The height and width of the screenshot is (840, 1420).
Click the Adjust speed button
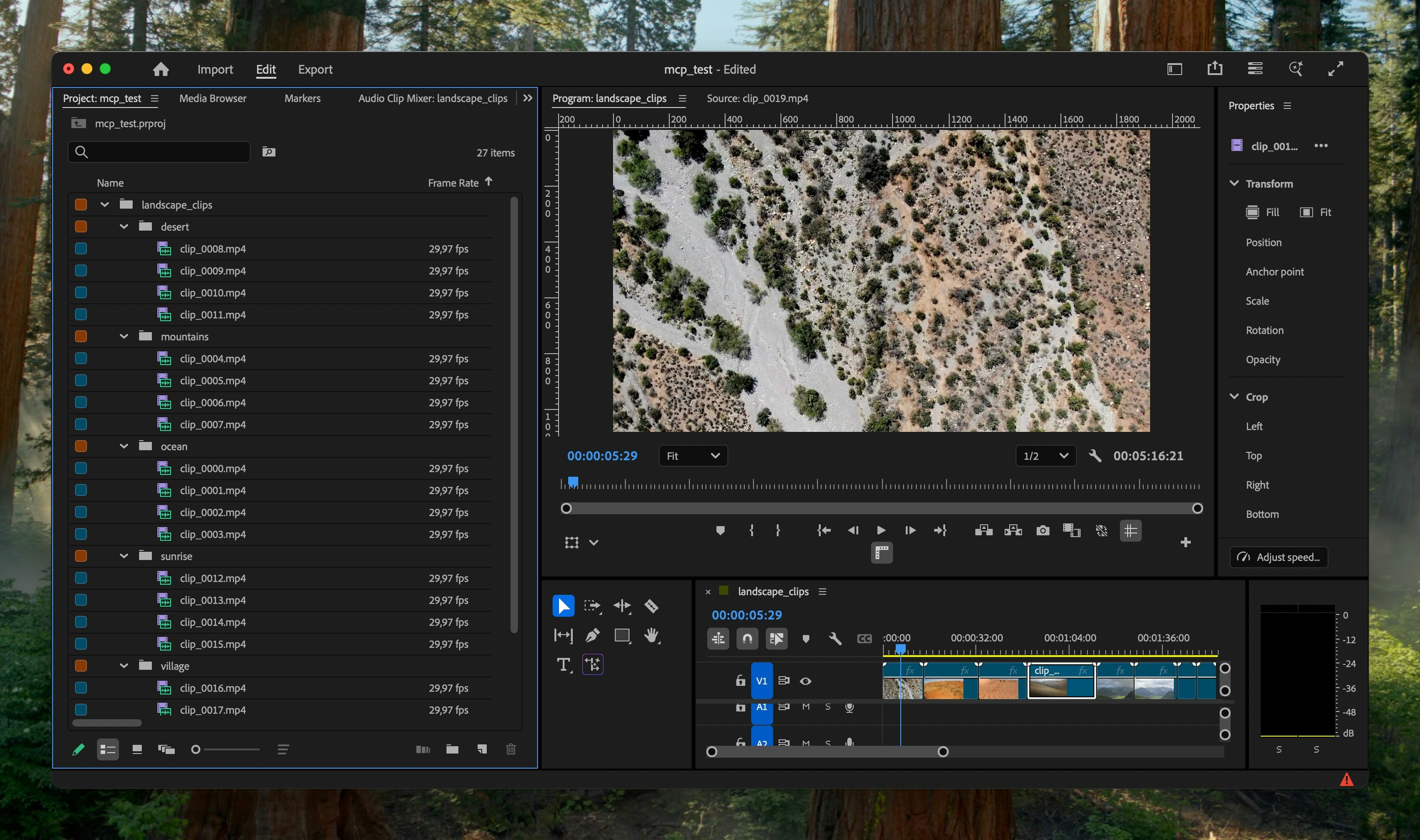[x=1279, y=557]
